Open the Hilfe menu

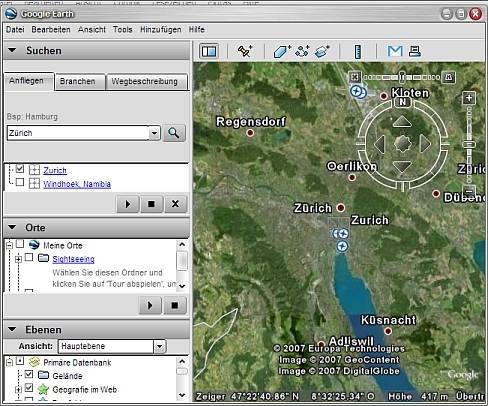click(x=197, y=29)
